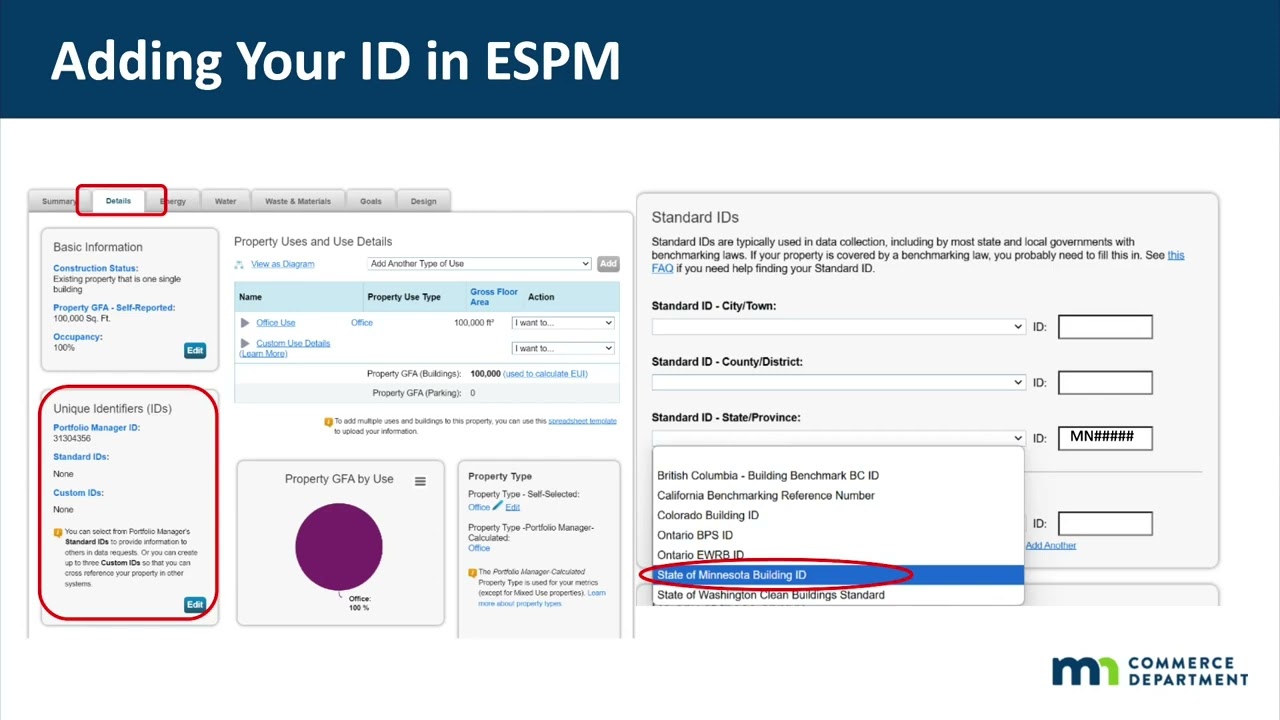Click the tip icon beside spreadsheet template note

328,422
